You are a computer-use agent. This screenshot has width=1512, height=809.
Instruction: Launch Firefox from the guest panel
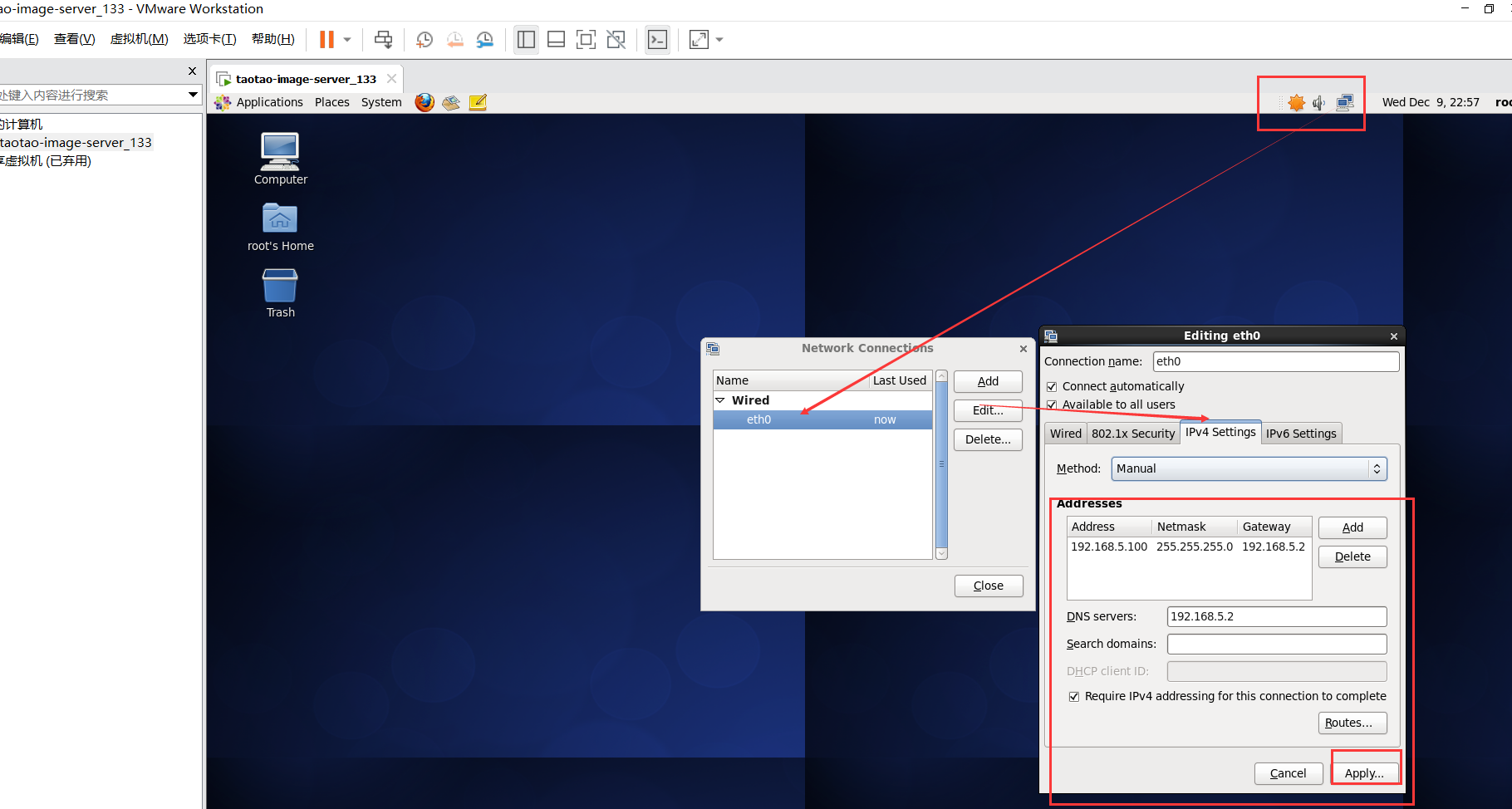(x=424, y=102)
